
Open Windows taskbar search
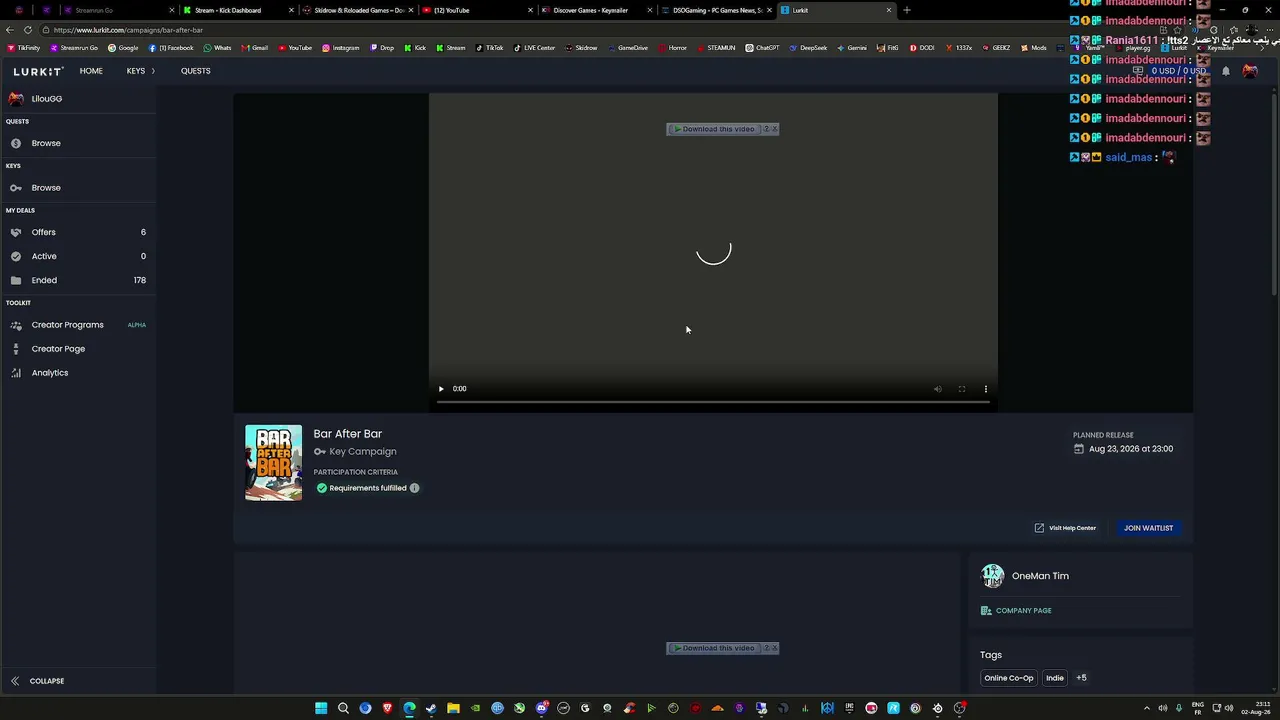pyautogui.click(x=343, y=708)
